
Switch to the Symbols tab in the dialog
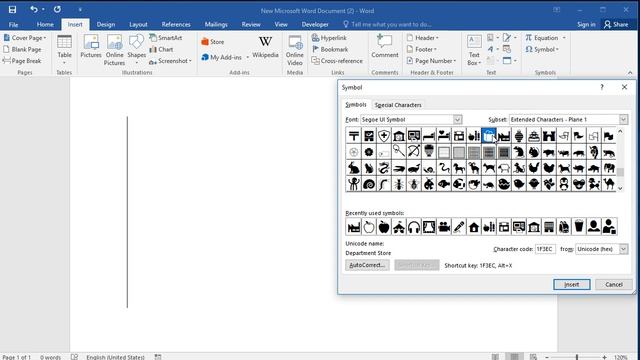[x=356, y=105]
